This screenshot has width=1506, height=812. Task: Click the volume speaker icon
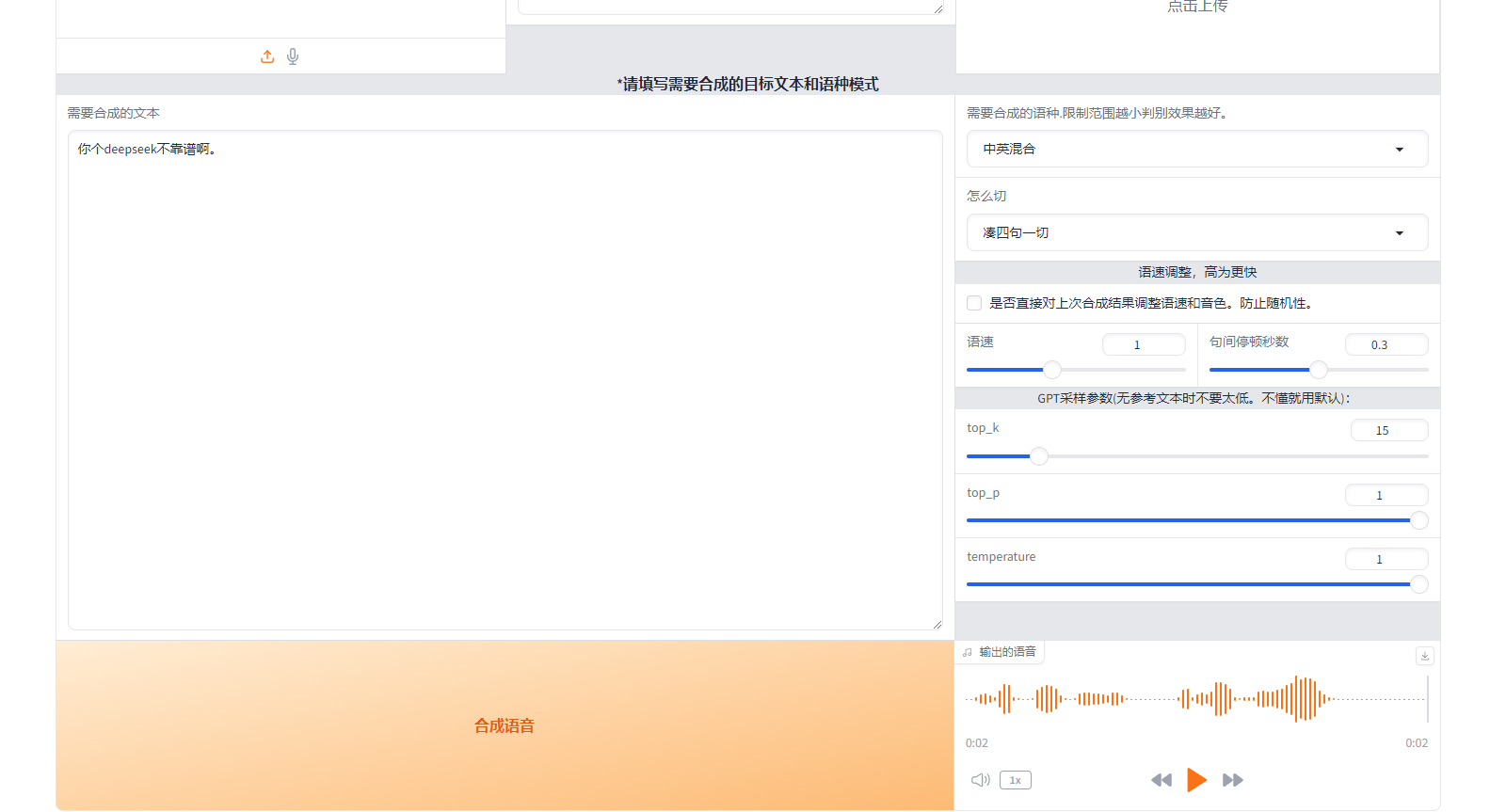click(x=980, y=780)
